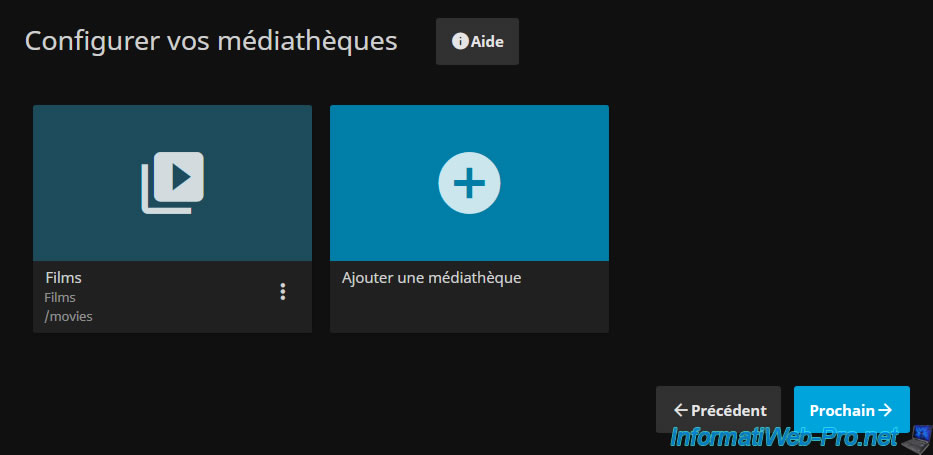Viewport: 933px width, 455px height.
Task: Click the dark footer under 'Ajouter une médiathèque'
Action: 469,312
